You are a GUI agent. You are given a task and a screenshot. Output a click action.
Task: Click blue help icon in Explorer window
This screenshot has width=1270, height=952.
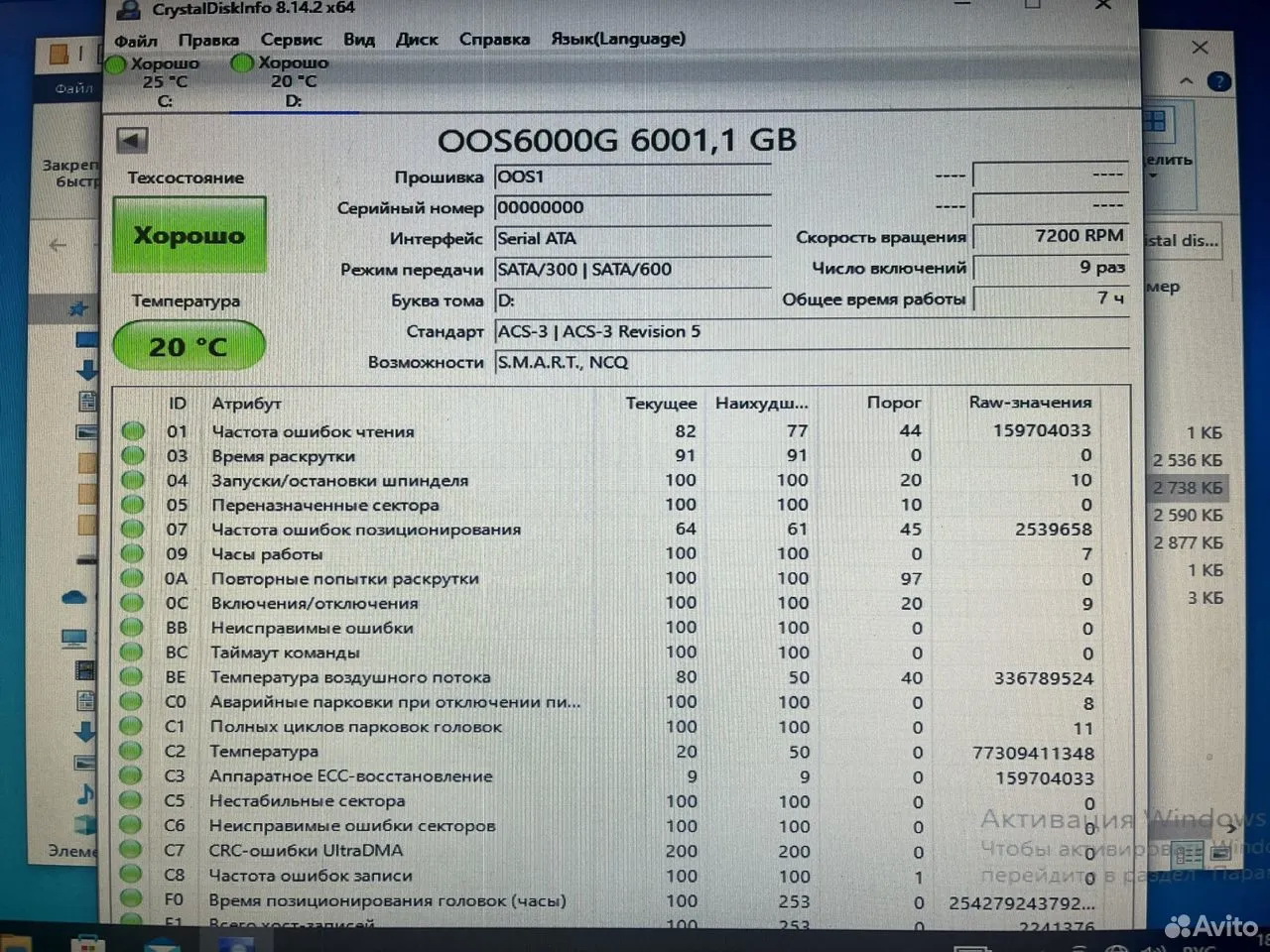1219,82
